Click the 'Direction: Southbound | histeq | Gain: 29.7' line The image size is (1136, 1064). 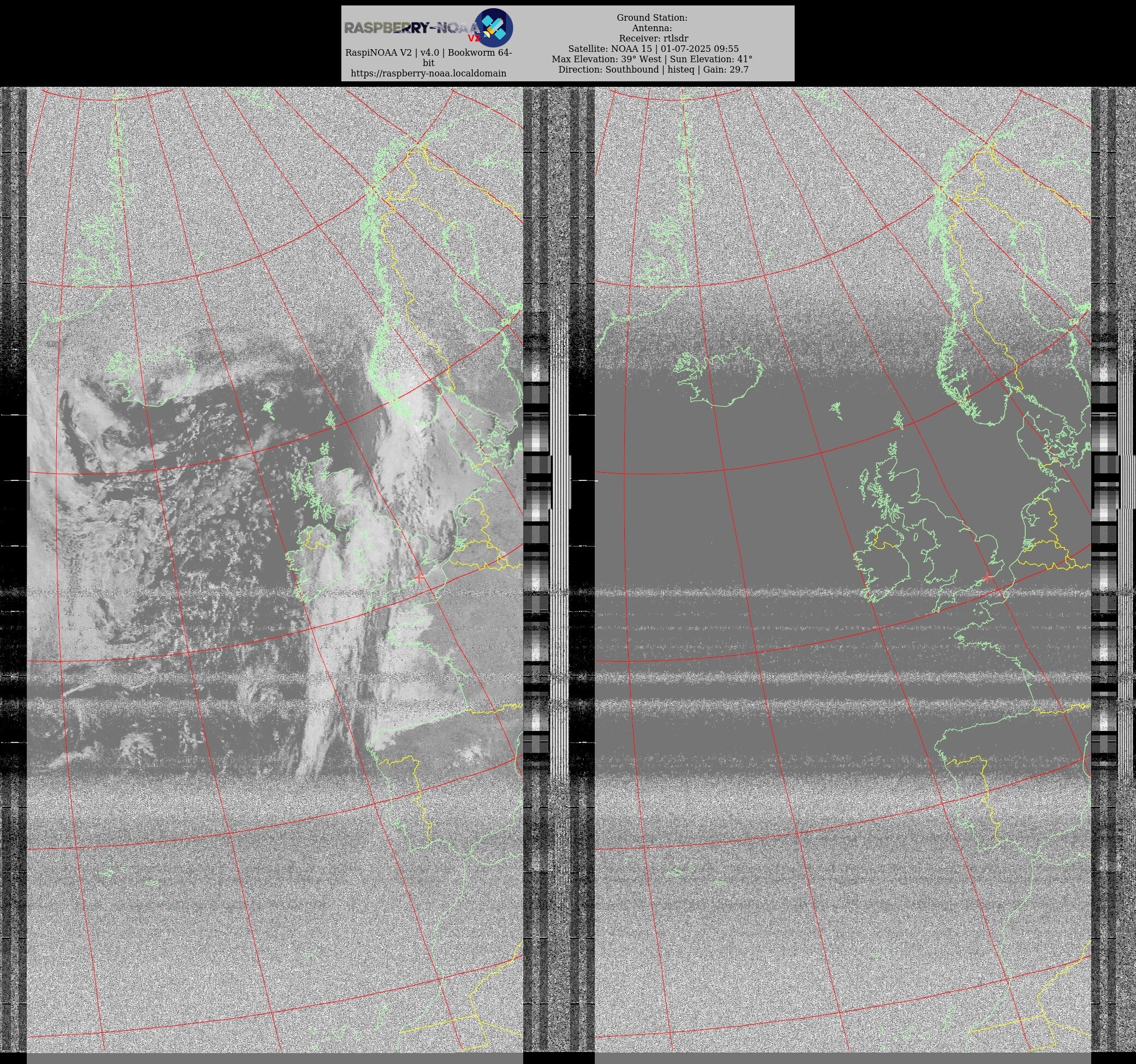pos(653,69)
